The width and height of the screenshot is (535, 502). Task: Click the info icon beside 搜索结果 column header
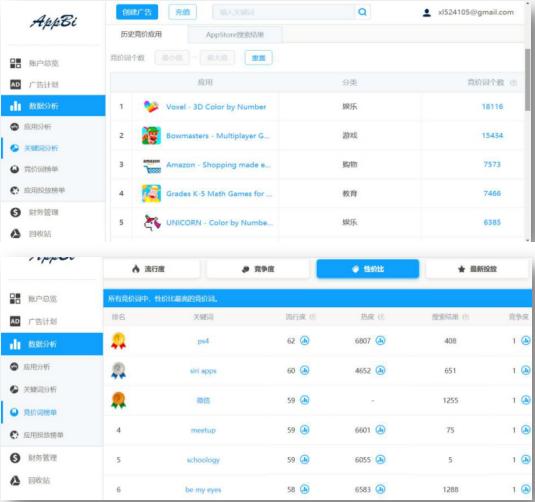point(466,317)
